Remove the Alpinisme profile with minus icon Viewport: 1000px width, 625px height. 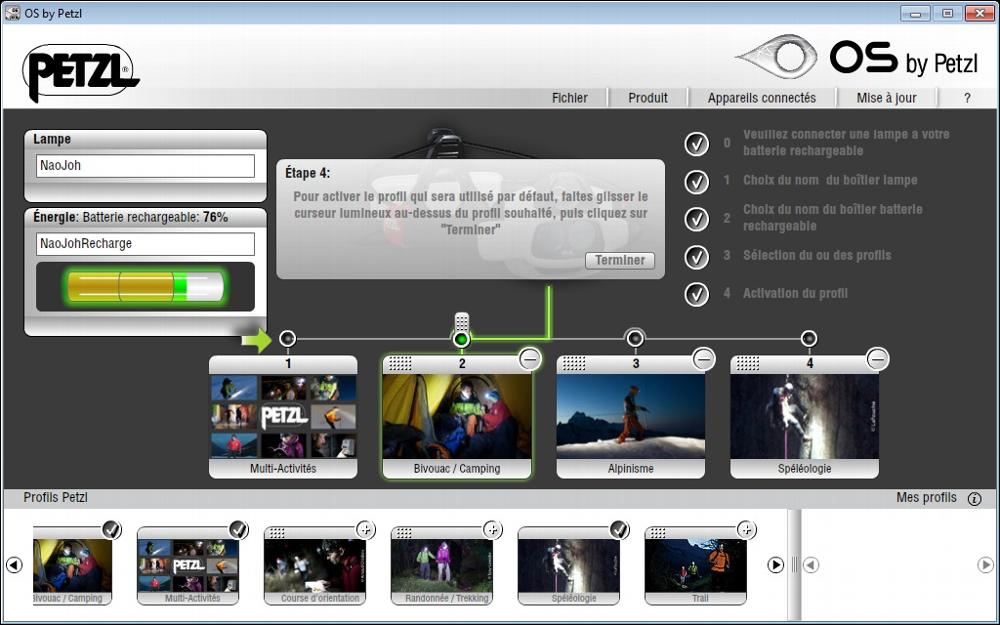point(704,359)
